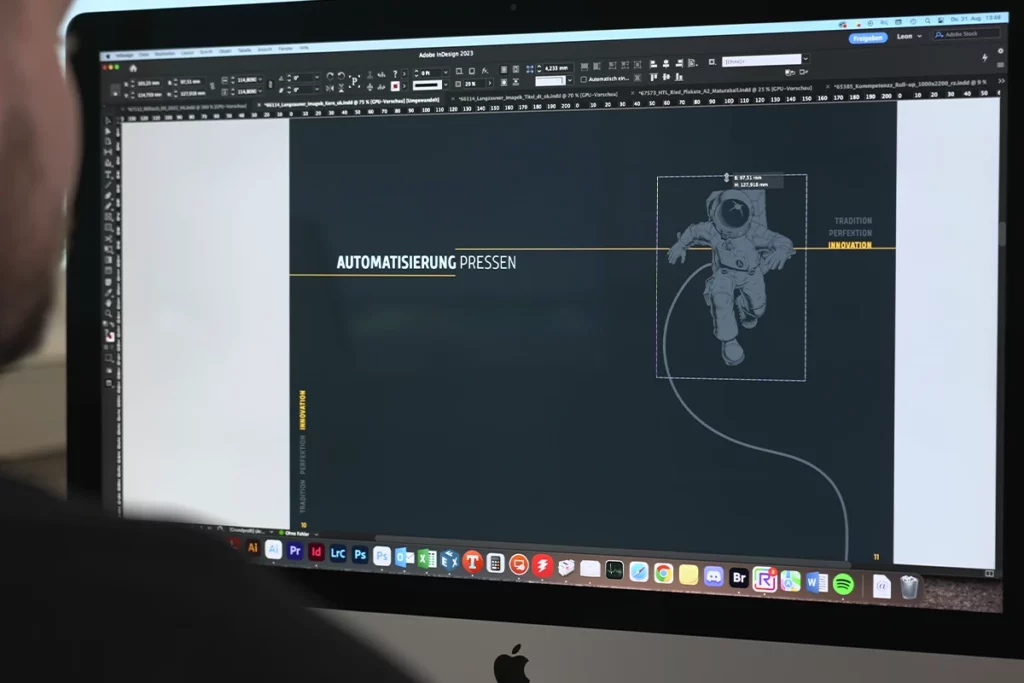Open the Leon workspace dropdown

click(908, 37)
